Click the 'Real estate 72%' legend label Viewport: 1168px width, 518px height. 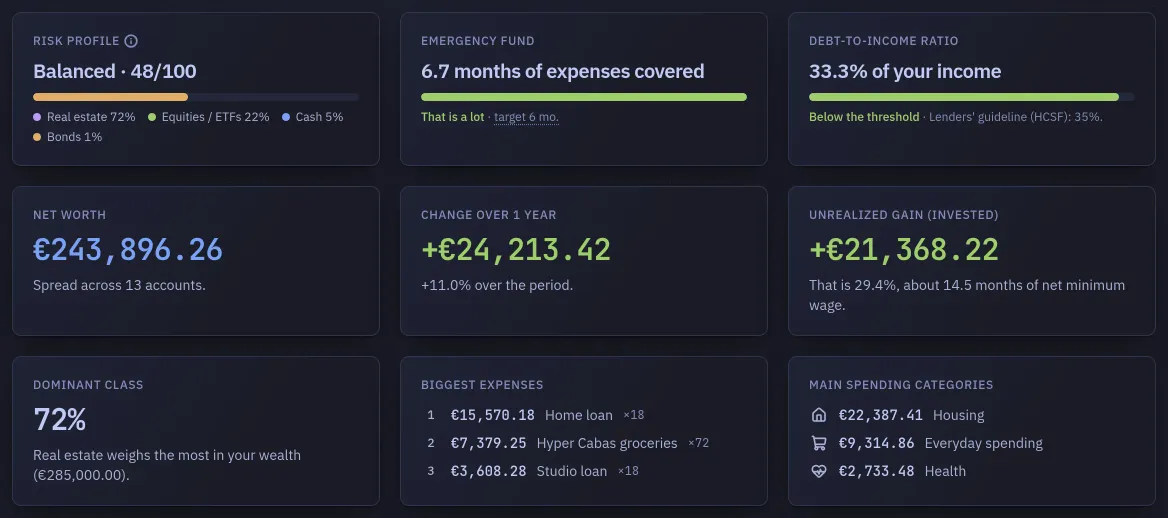coord(91,117)
